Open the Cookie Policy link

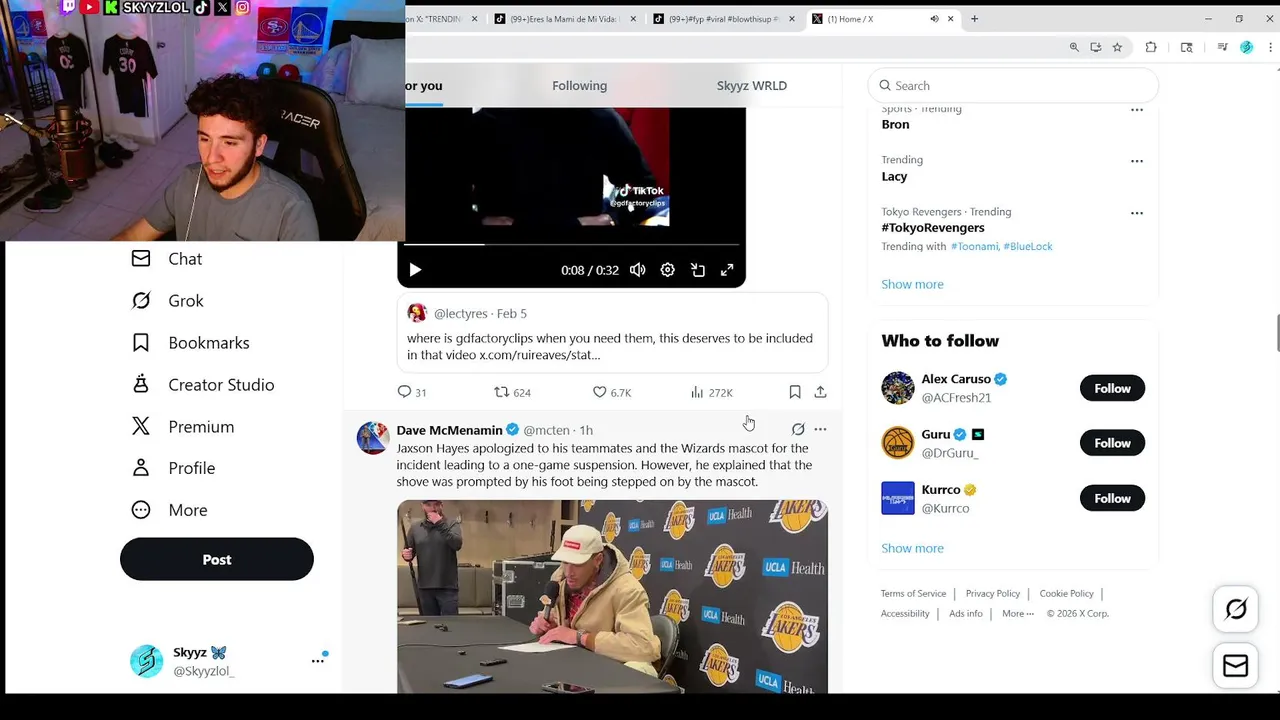pyautogui.click(x=1066, y=594)
